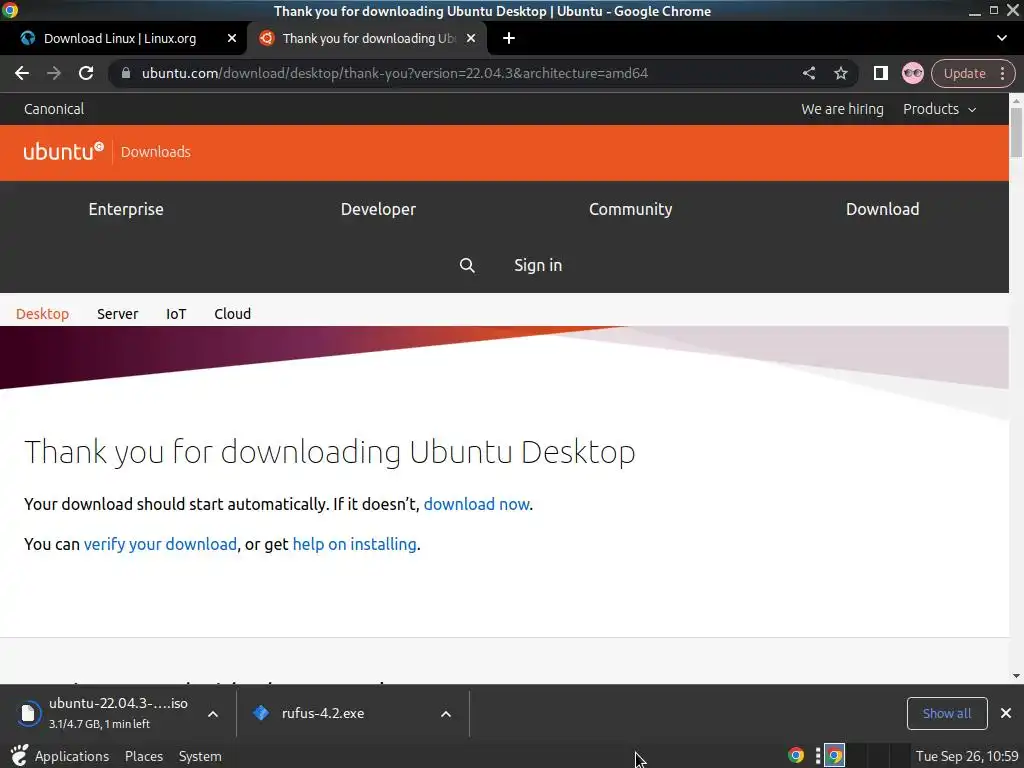This screenshot has width=1024, height=768.
Task: Go back to the previous page
Action: [x=22, y=73]
